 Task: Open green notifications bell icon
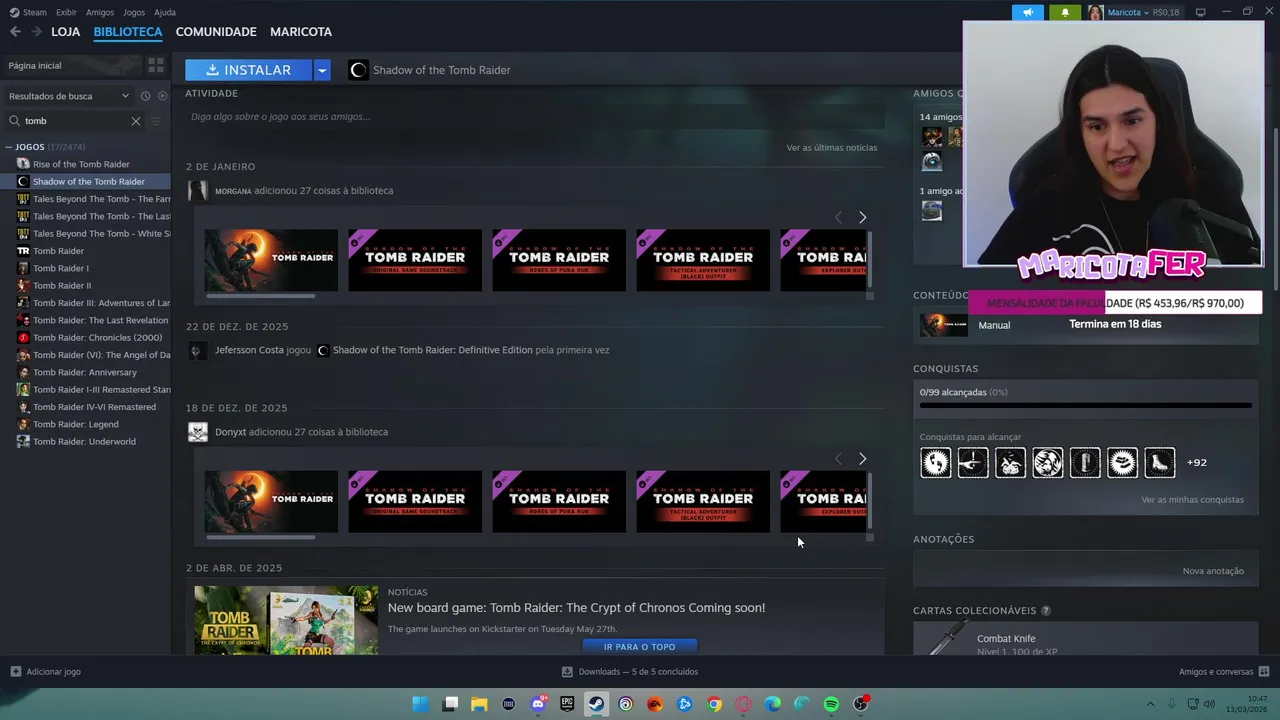[1064, 12]
